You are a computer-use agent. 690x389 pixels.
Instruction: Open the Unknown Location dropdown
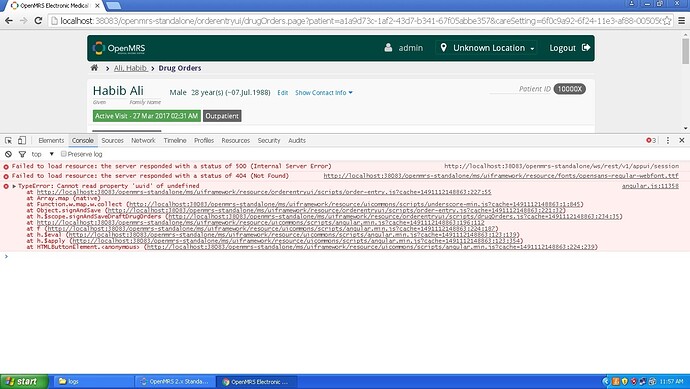488,48
